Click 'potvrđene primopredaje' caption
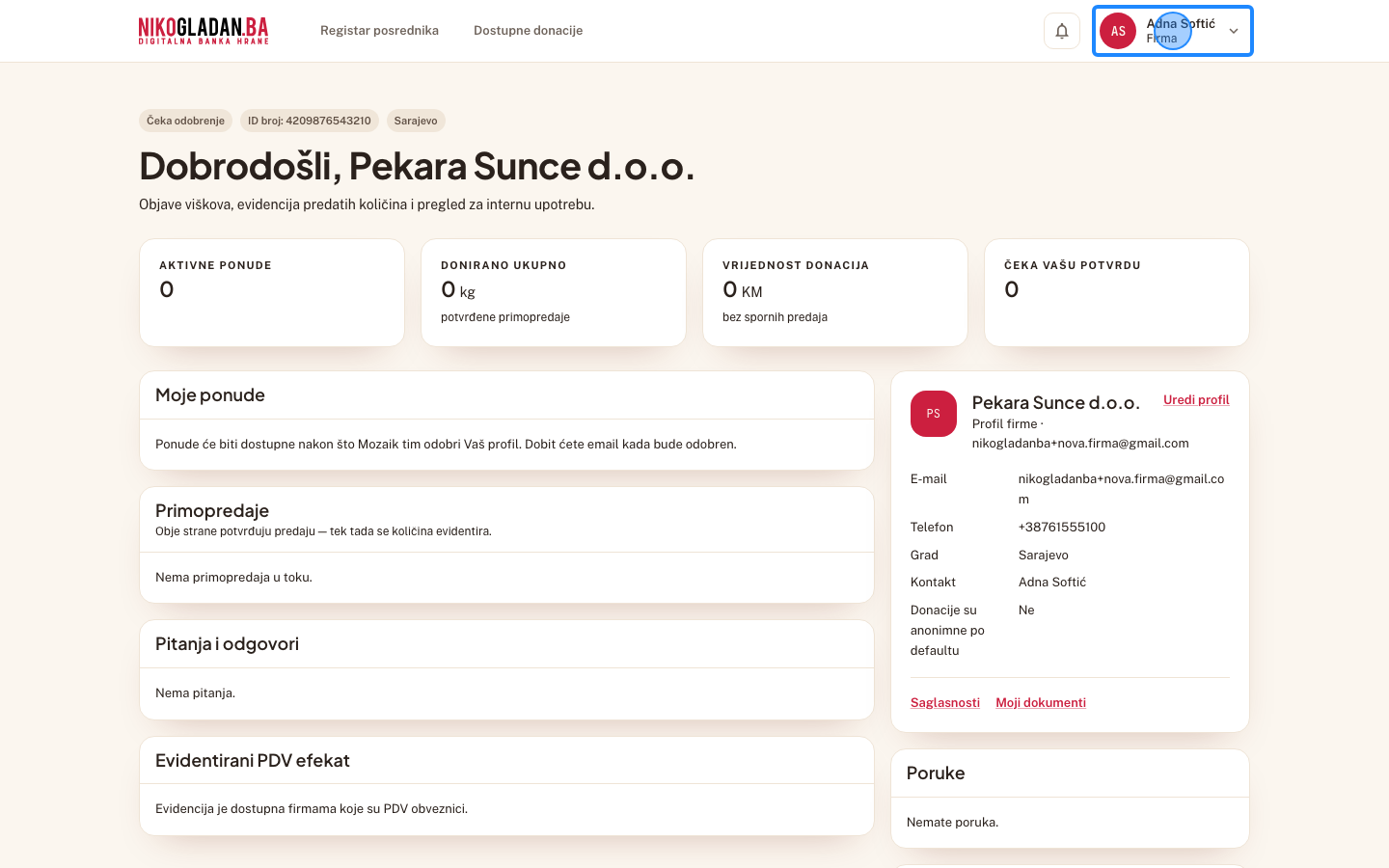The width and height of the screenshot is (1389, 868). click(505, 317)
